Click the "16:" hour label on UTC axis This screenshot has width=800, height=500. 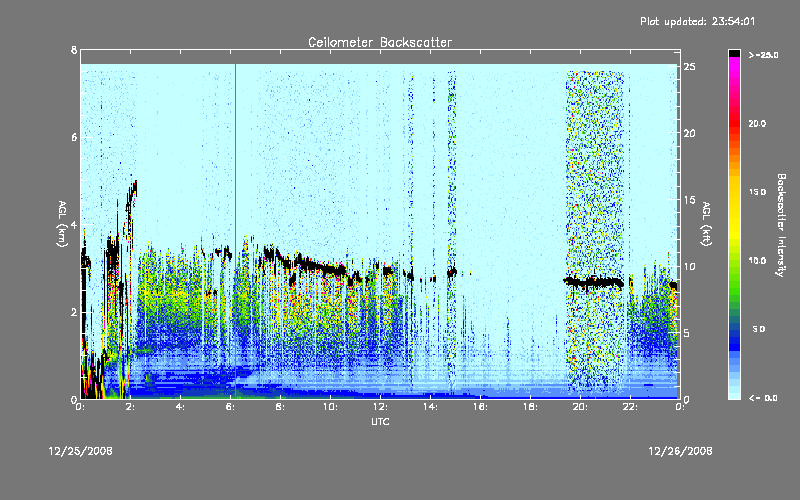480,407
